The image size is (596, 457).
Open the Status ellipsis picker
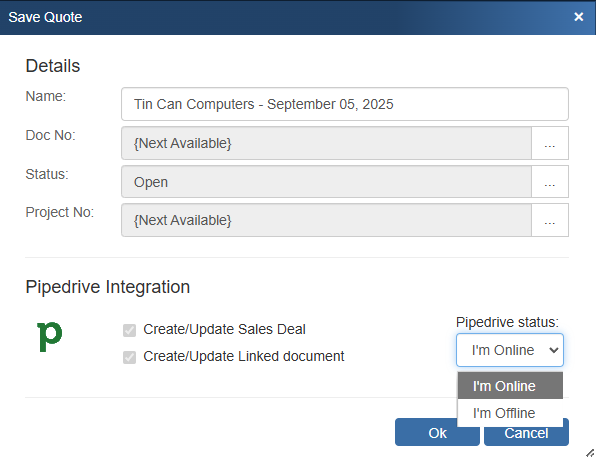pos(550,182)
